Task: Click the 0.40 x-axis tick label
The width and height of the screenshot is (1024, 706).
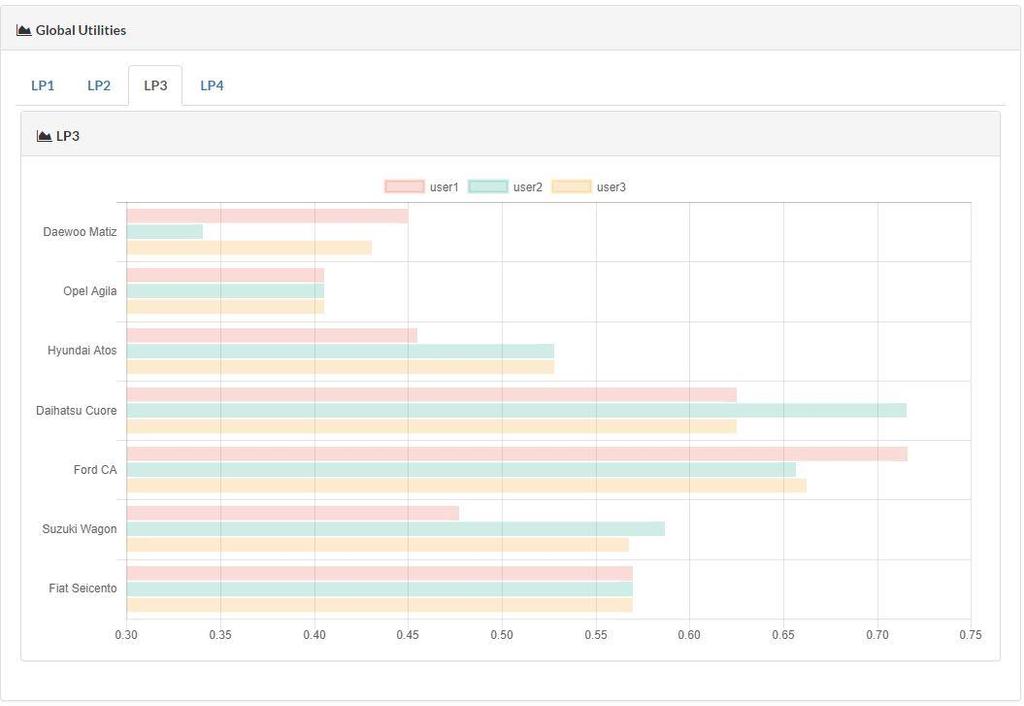Action: pyautogui.click(x=315, y=635)
